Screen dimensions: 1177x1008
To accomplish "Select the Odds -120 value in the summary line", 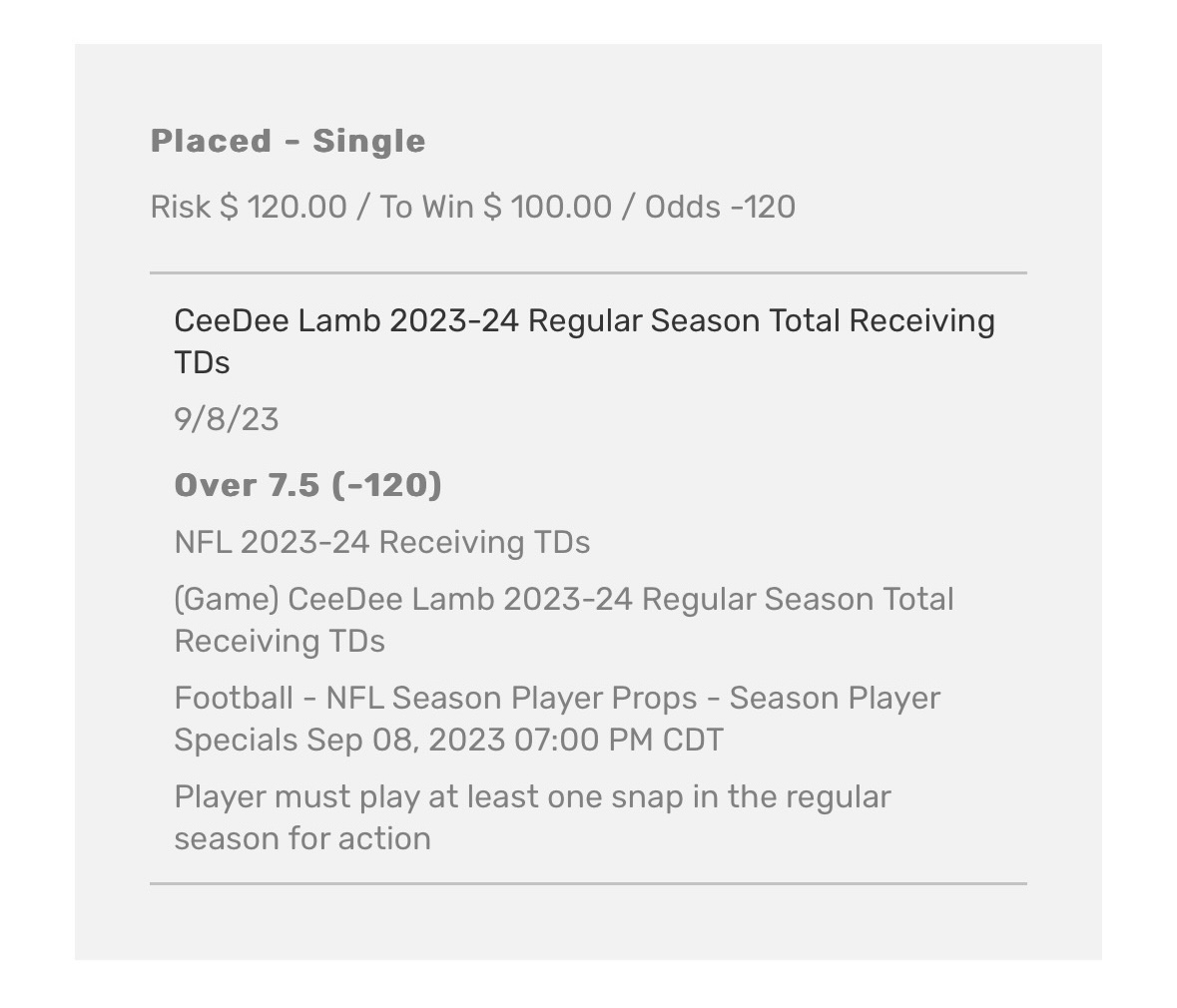I will tap(720, 207).
